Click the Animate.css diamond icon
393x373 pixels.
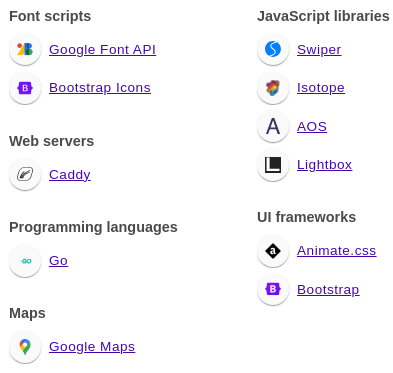(273, 251)
